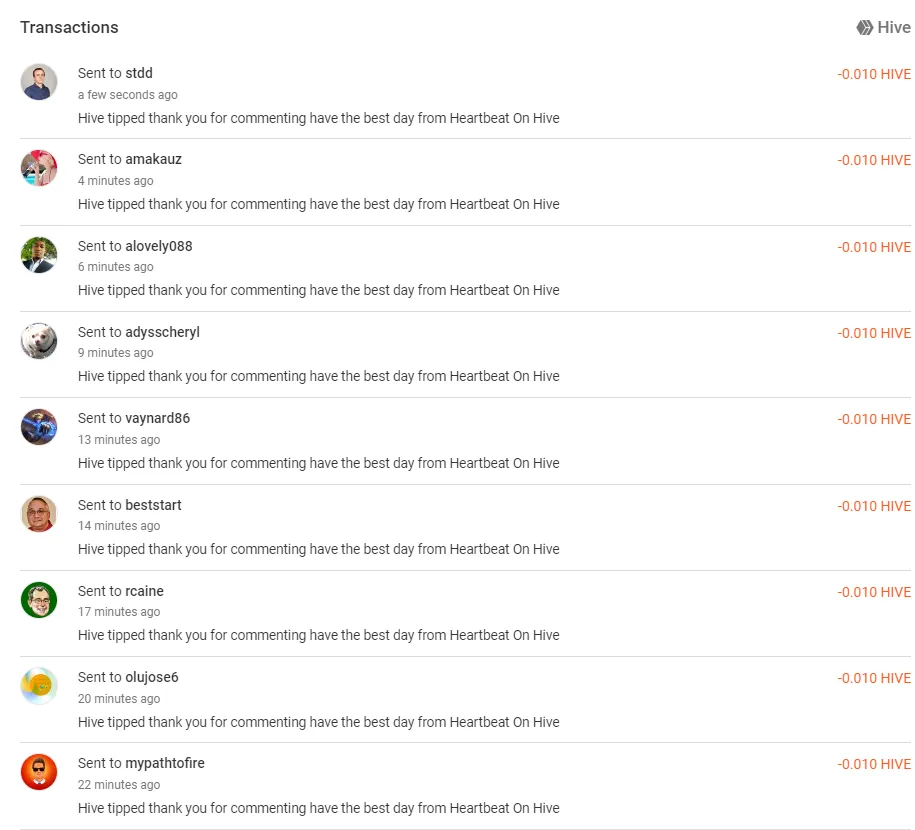The image size is (915, 830).
Task: Open the stdd username link
Action: [x=139, y=73]
